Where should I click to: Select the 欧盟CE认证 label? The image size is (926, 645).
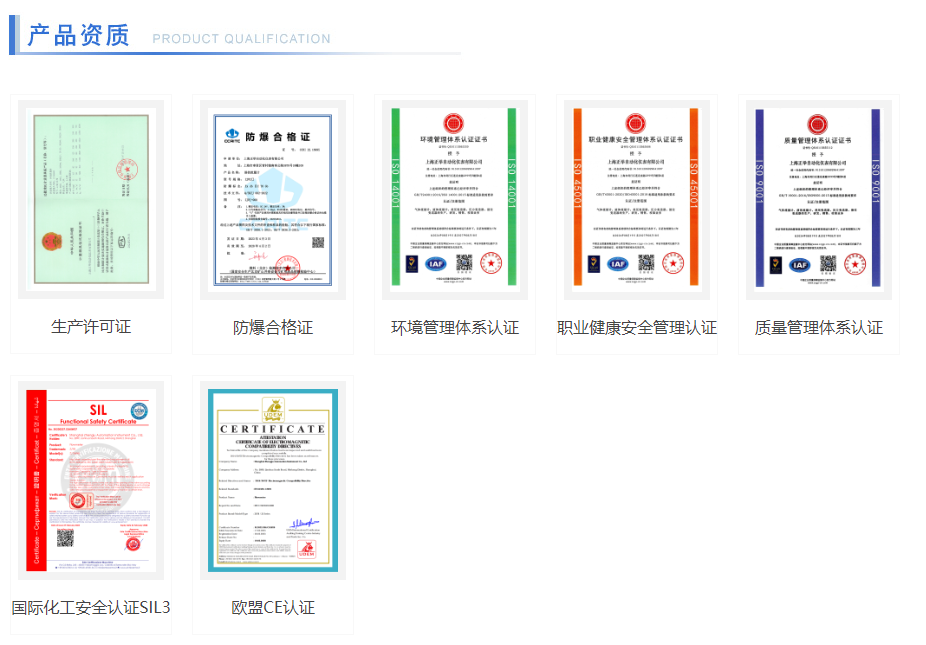[x=273, y=607]
